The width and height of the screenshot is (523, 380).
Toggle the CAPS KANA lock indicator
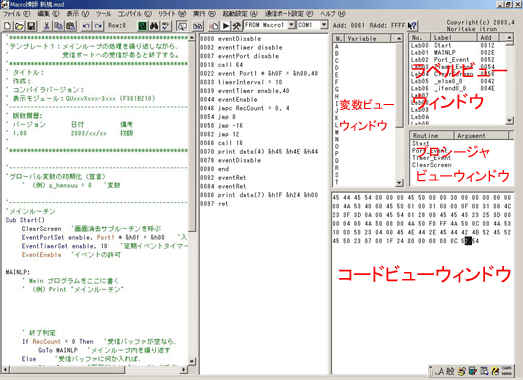point(506,371)
